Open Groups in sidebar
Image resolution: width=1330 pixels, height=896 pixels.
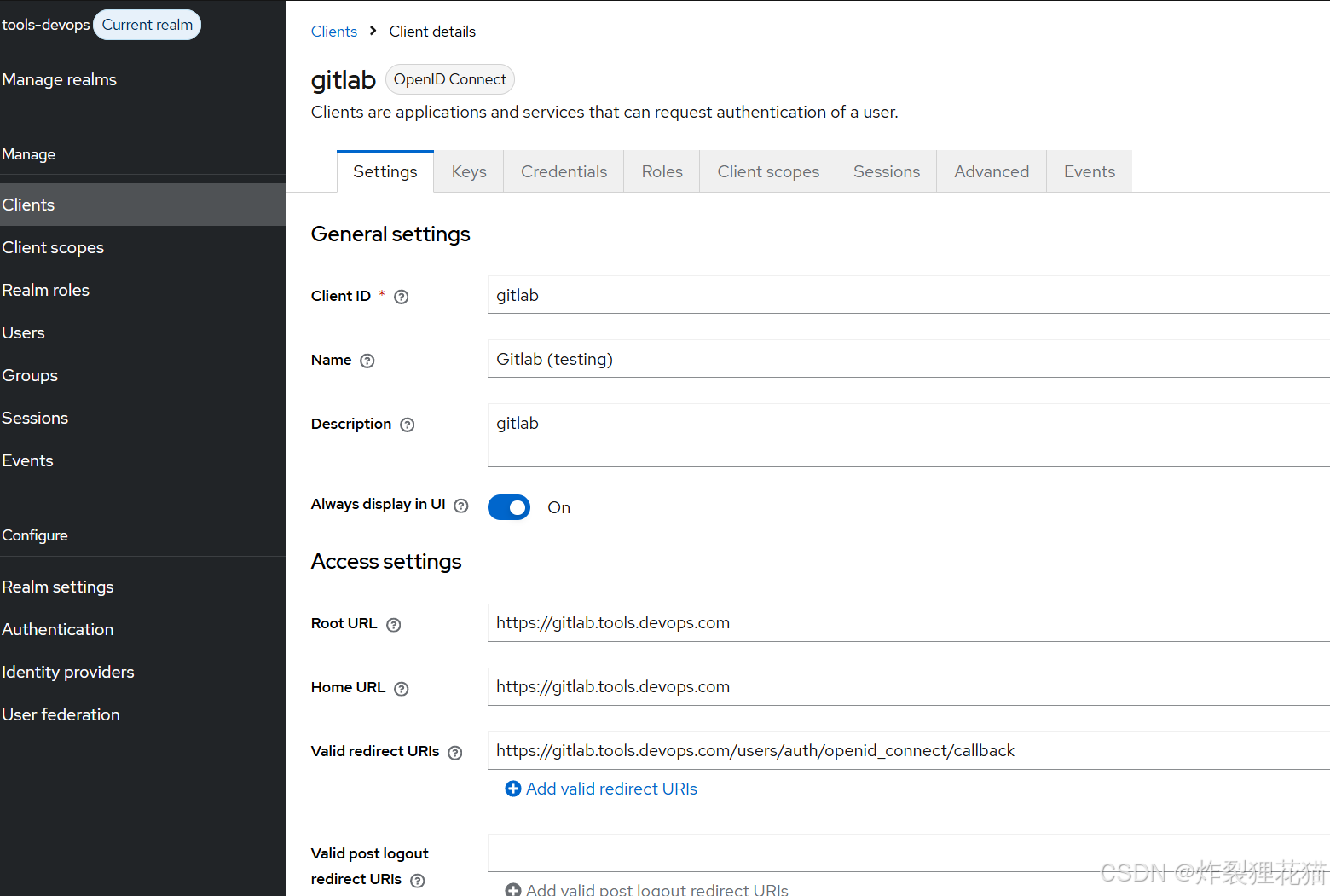pyautogui.click(x=142, y=375)
